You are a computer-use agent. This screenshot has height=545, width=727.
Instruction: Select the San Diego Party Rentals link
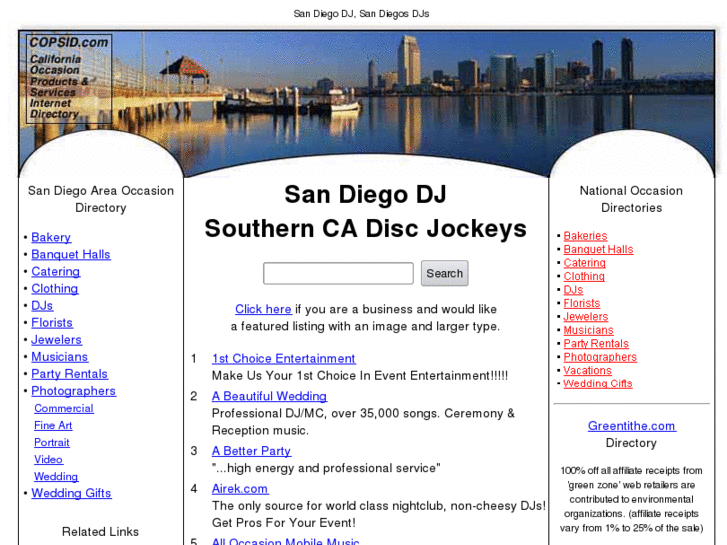pos(70,374)
